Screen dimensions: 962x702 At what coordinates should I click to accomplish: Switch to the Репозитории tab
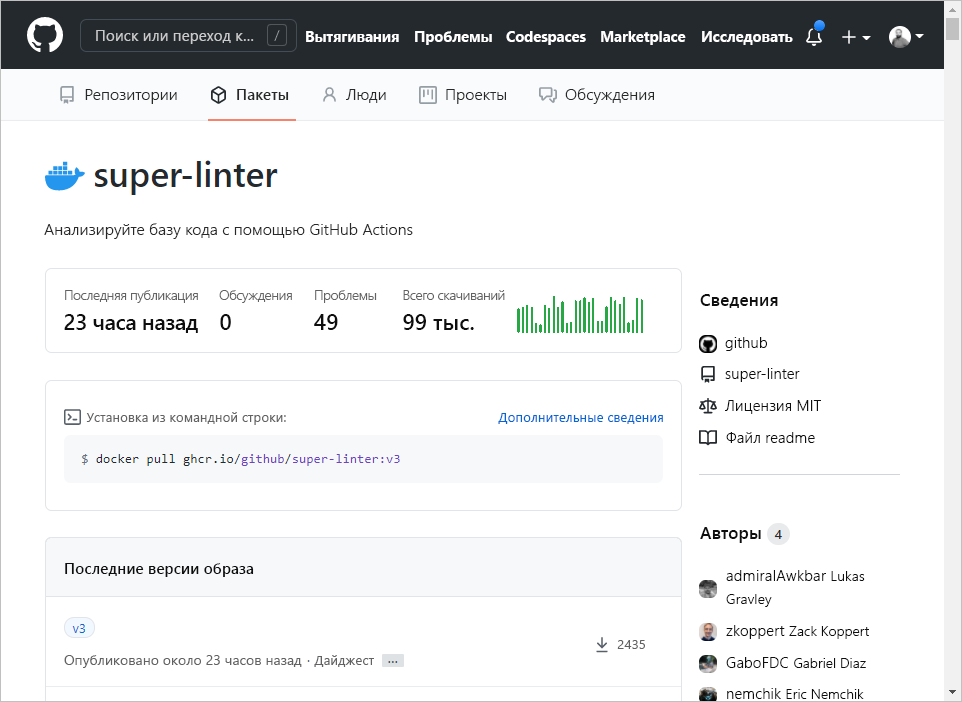(118, 95)
